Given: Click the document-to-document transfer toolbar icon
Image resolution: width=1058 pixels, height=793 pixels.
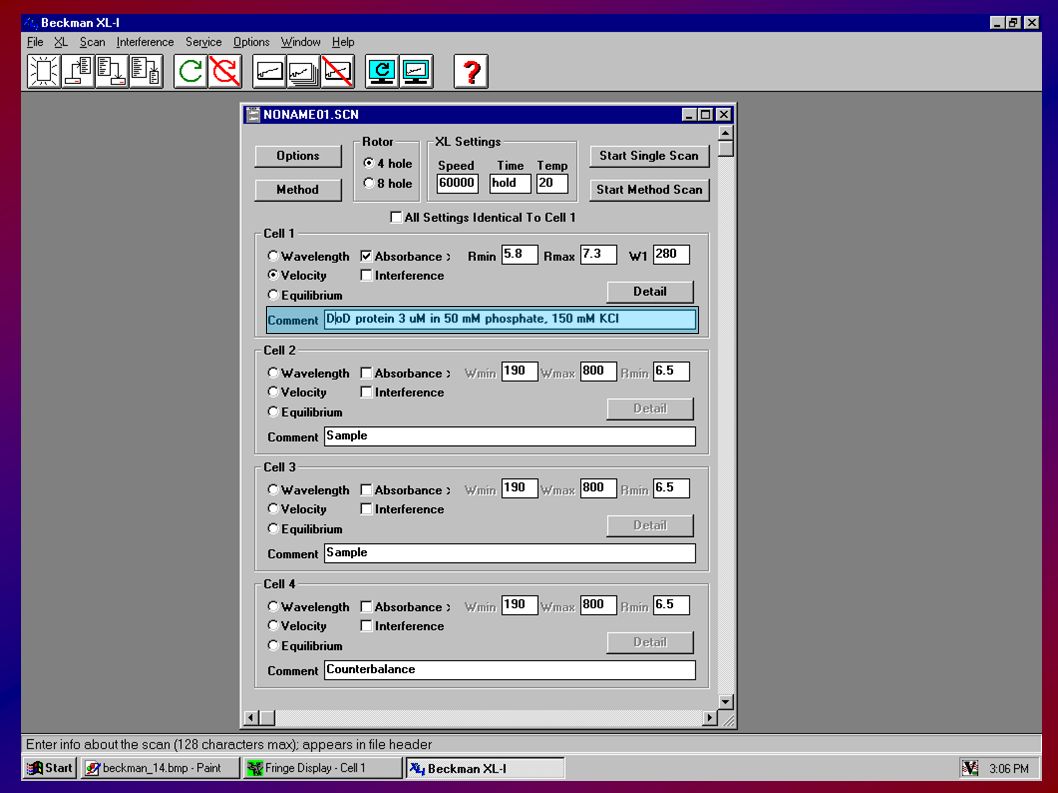Looking at the screenshot, I should pos(146,71).
